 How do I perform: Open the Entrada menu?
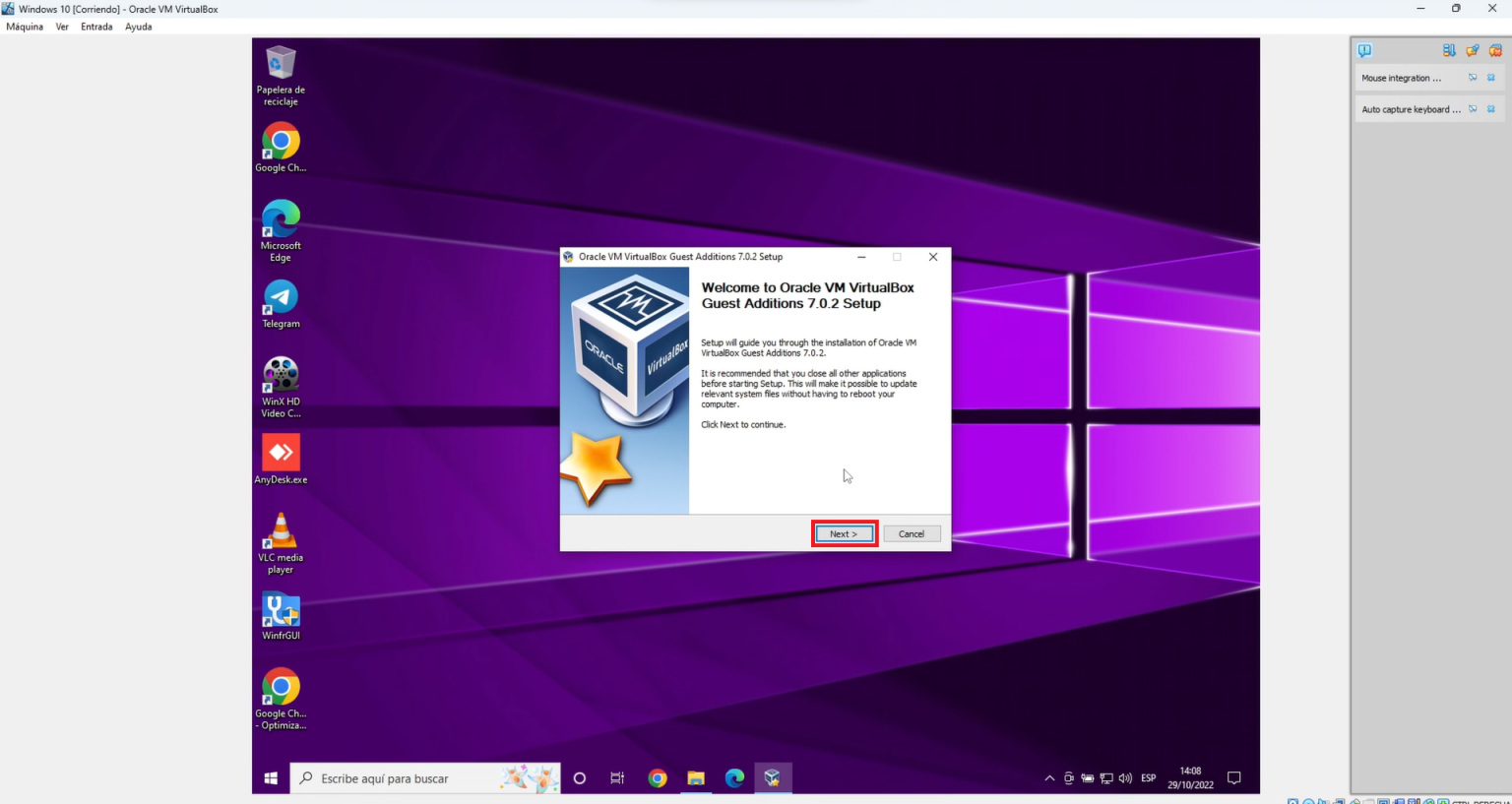tap(96, 27)
